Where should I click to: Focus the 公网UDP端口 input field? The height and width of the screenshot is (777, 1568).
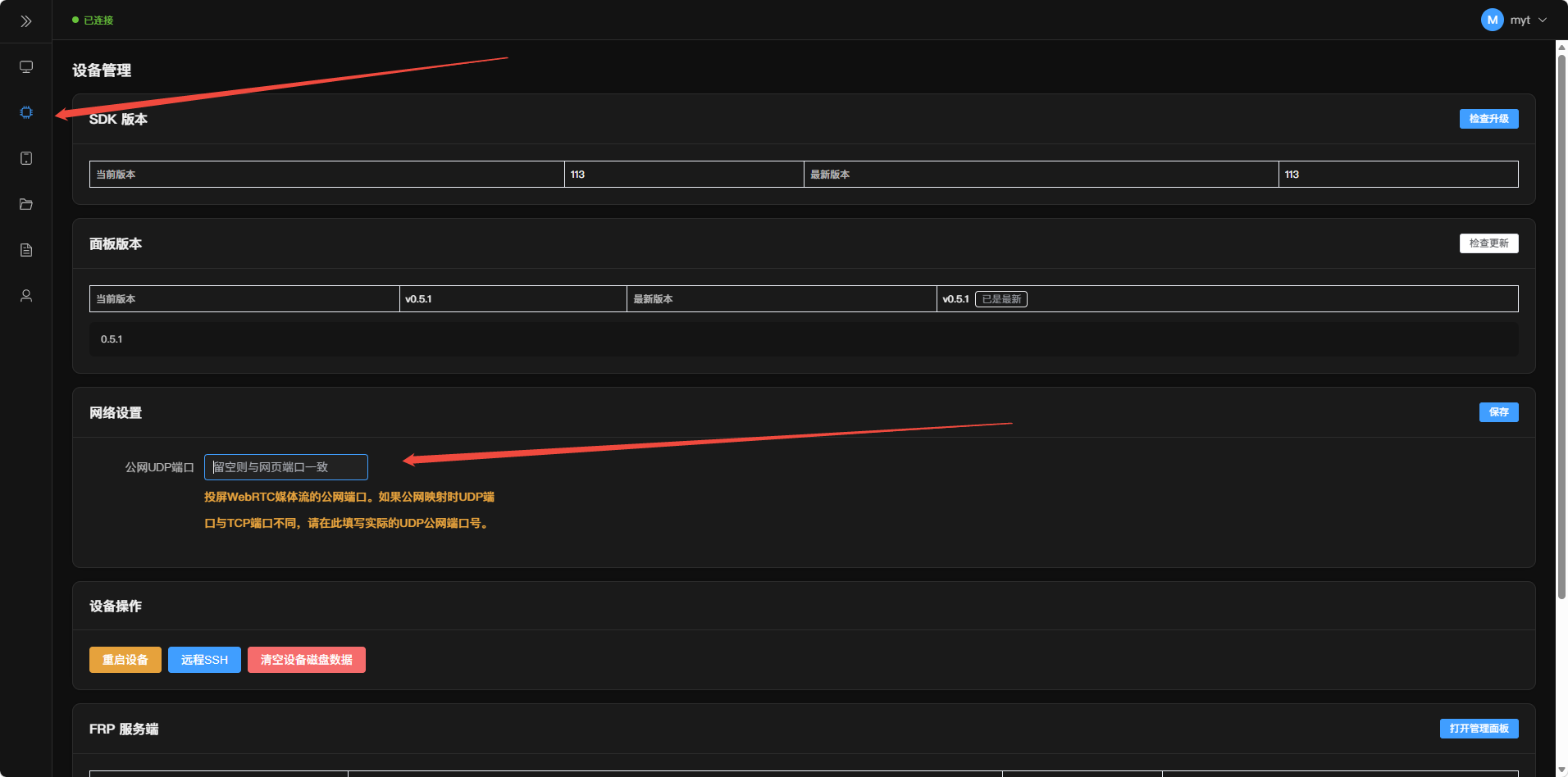pos(286,467)
